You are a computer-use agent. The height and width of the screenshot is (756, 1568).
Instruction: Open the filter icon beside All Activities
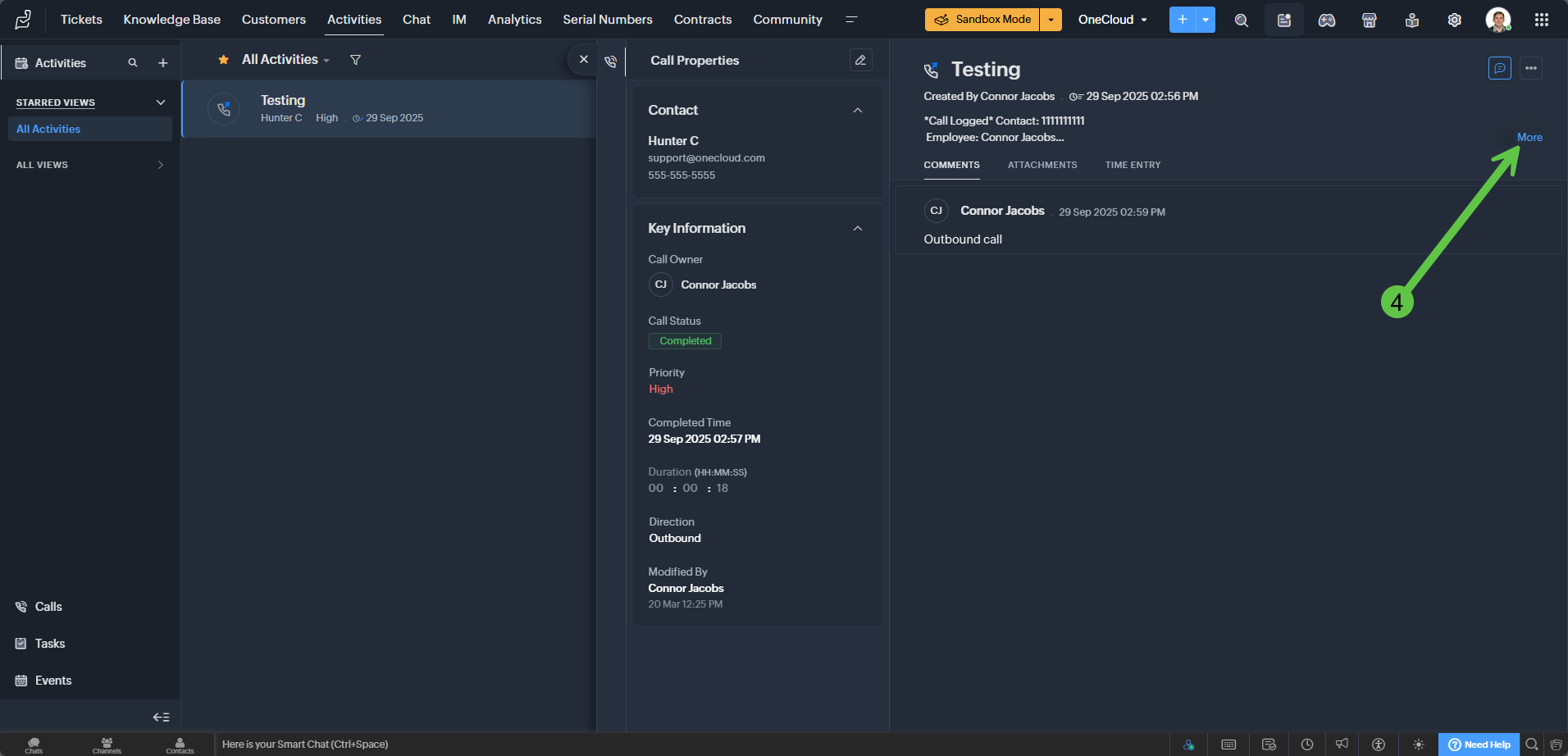coord(355,60)
